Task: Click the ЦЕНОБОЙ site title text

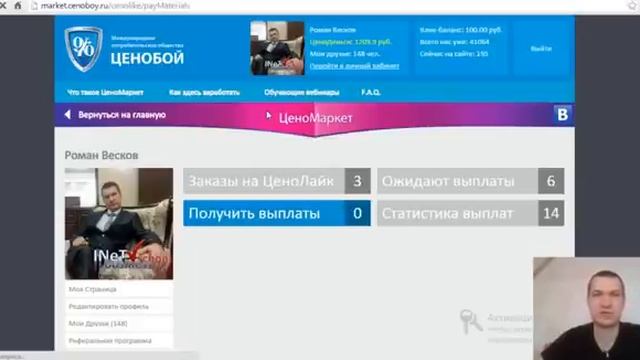Action: click(147, 58)
